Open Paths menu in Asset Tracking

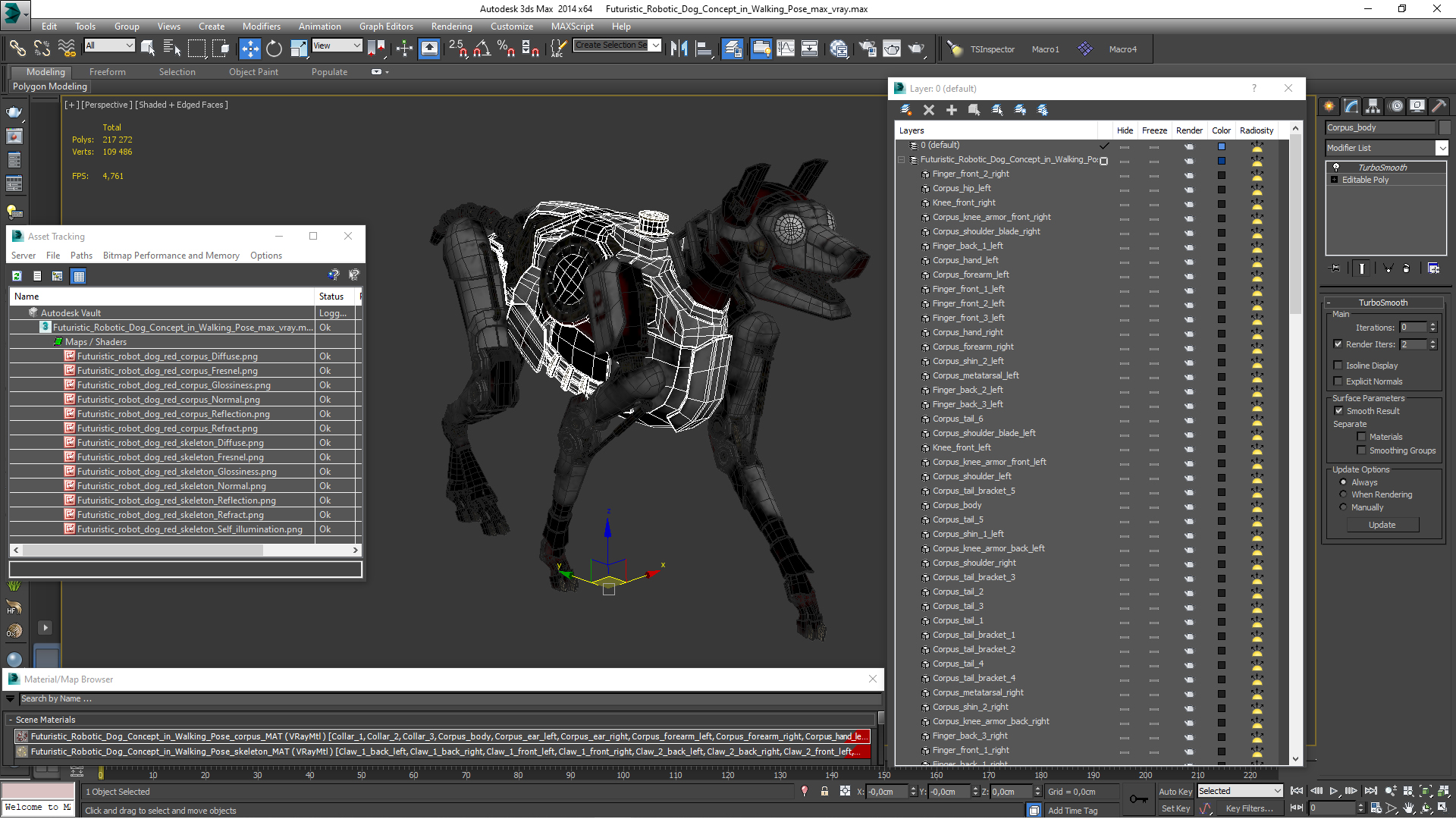(81, 256)
